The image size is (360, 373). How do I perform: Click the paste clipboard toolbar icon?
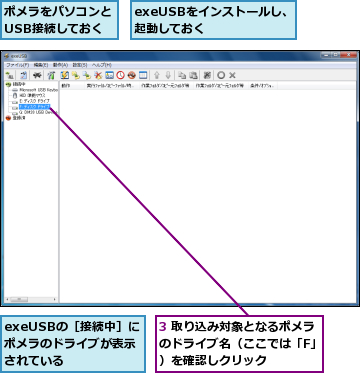click(x=193, y=75)
